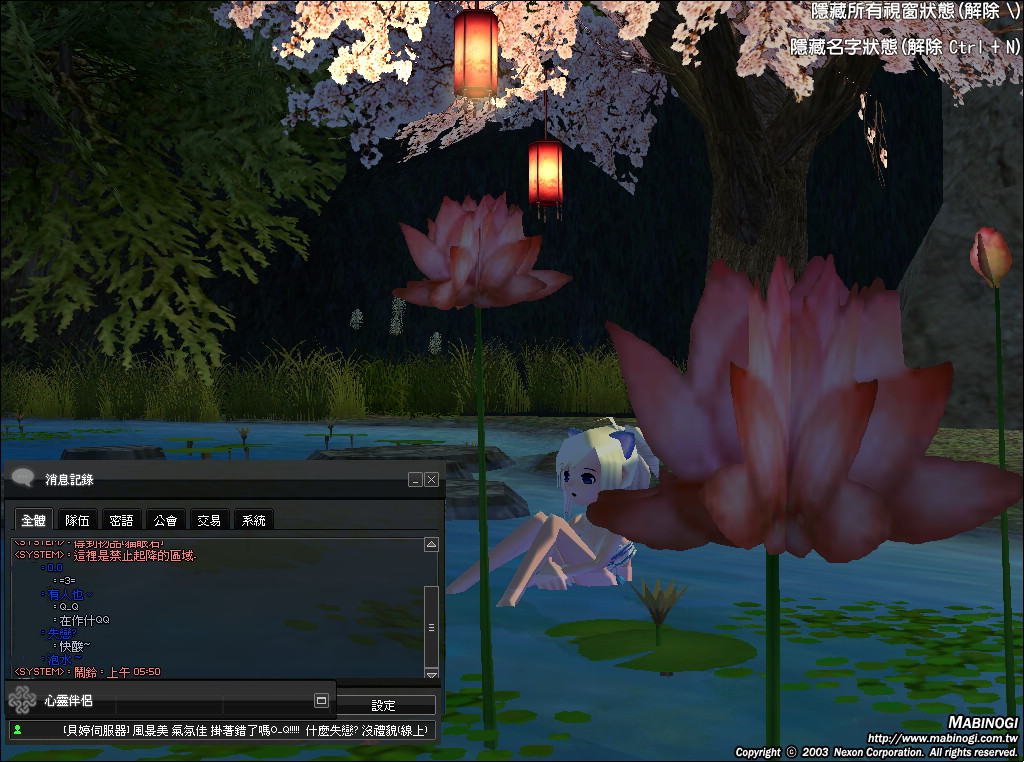Image resolution: width=1024 pixels, height=762 pixels.
Task: Show the 公會 guild chat tab
Action: [x=165, y=520]
